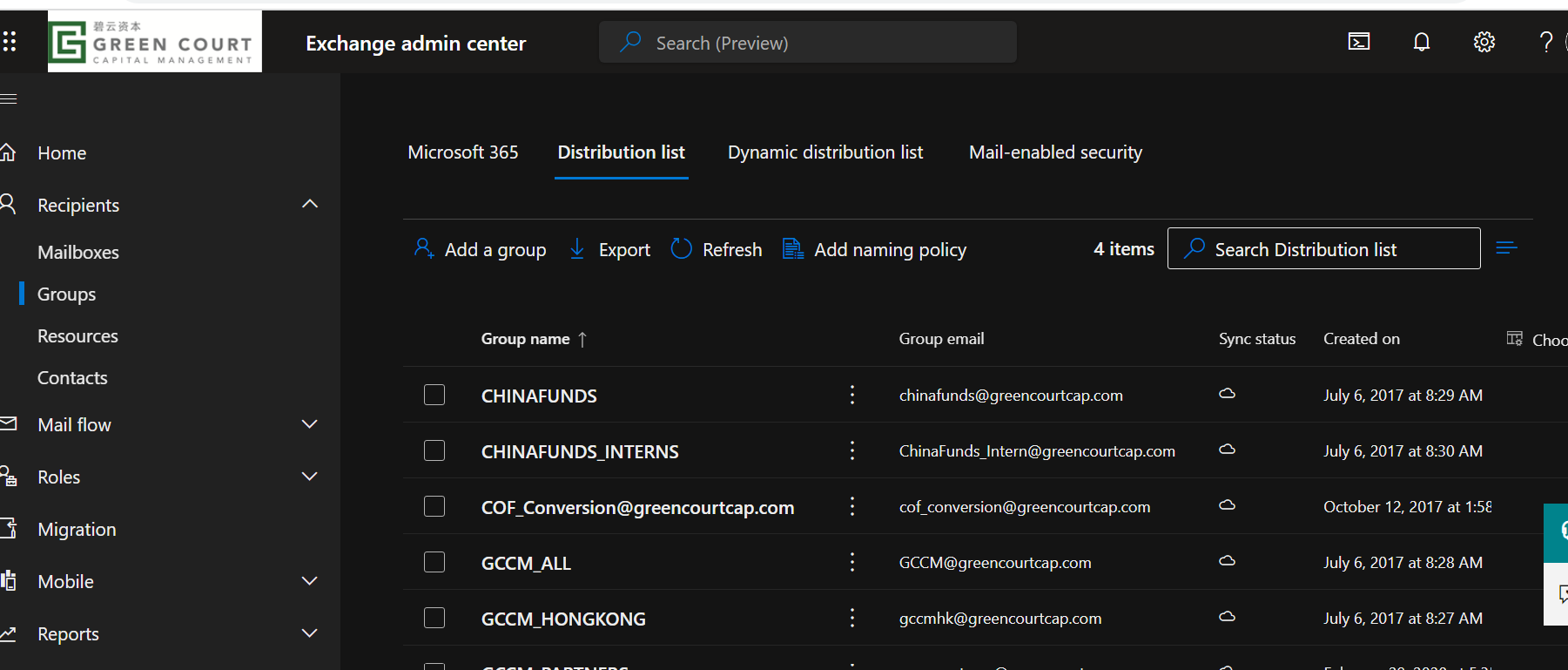Screen dimensions: 1568x670
Task: Select the CHINAFUNDS_INTERNS checkbox
Action: (434, 450)
